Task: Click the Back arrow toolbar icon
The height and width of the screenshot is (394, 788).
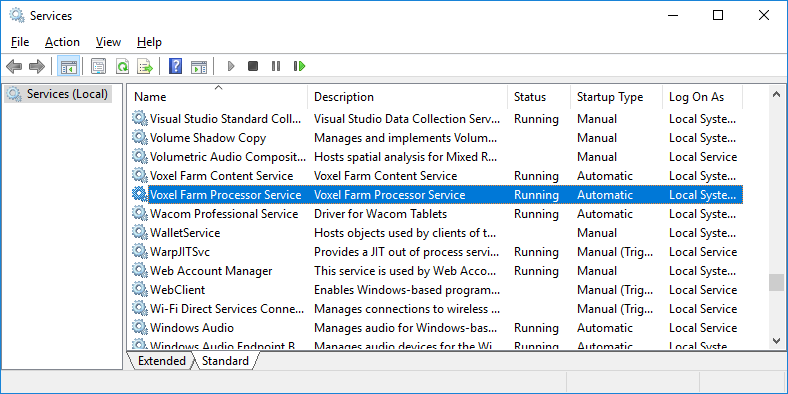Action: [14, 66]
